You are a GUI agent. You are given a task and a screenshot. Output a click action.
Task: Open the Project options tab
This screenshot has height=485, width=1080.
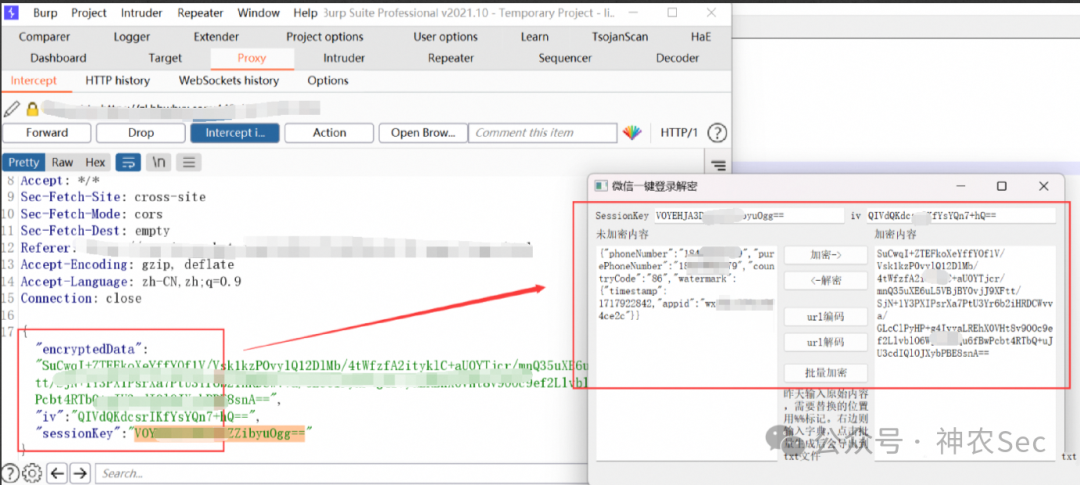(x=324, y=37)
